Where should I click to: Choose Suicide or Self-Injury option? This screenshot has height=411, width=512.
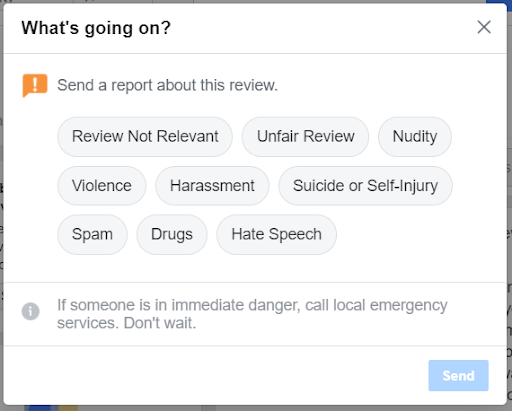tap(365, 186)
